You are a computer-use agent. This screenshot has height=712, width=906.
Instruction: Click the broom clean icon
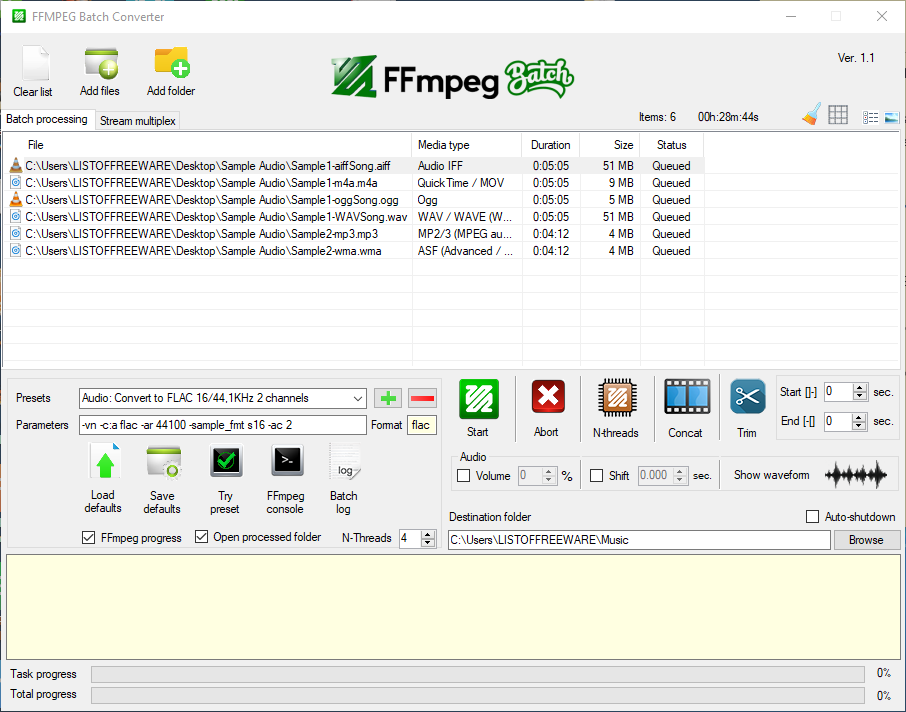(x=811, y=114)
